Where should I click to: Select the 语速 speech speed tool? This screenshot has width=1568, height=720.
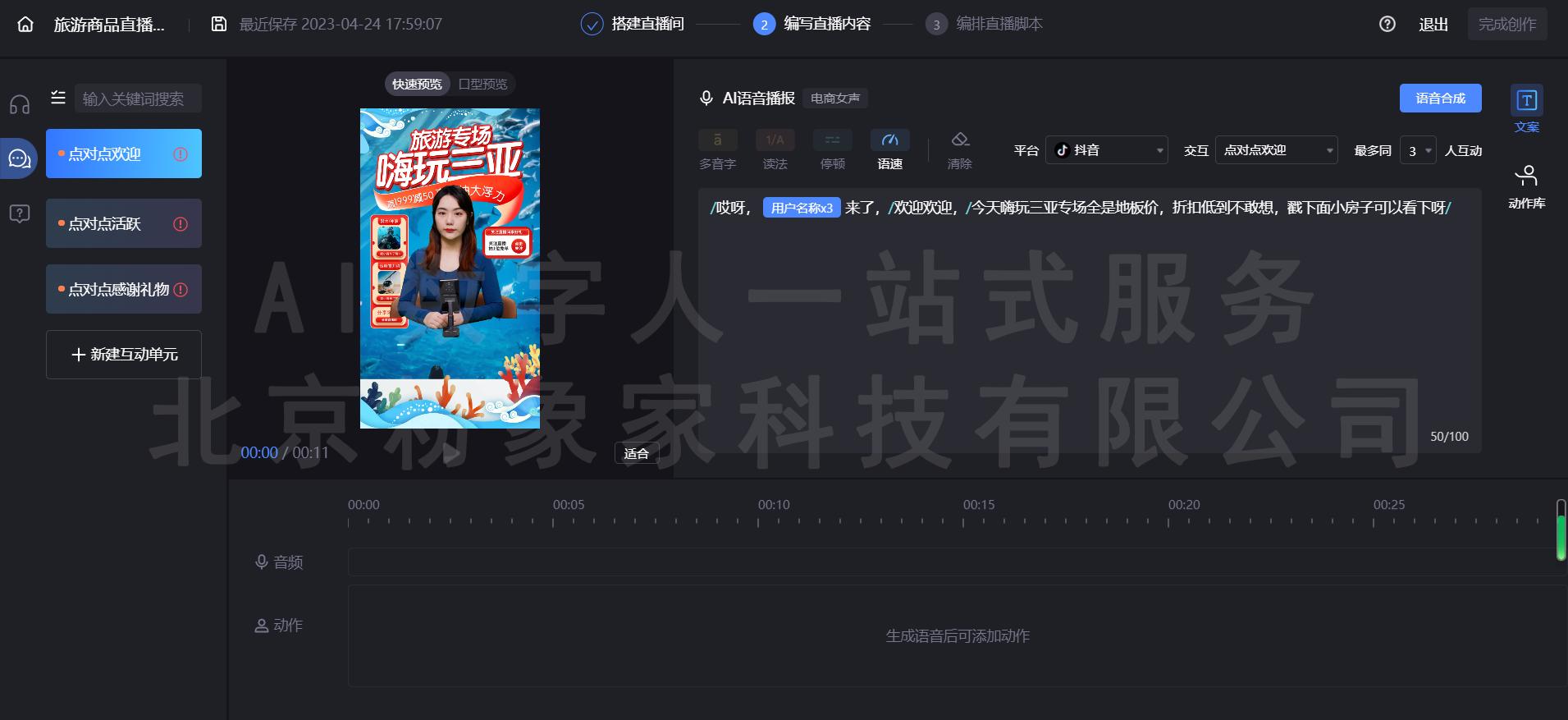889,150
